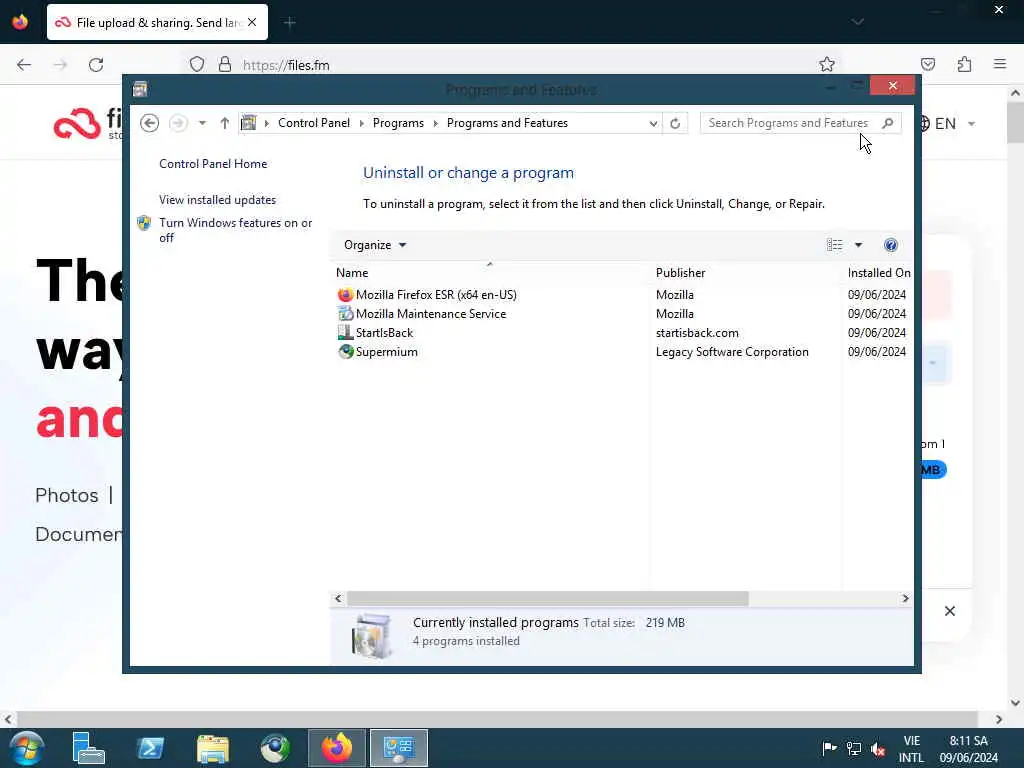Select Mozilla Firefox ESR (x64 en-US) row
Viewport: 1024px width, 768px height.
623,295
